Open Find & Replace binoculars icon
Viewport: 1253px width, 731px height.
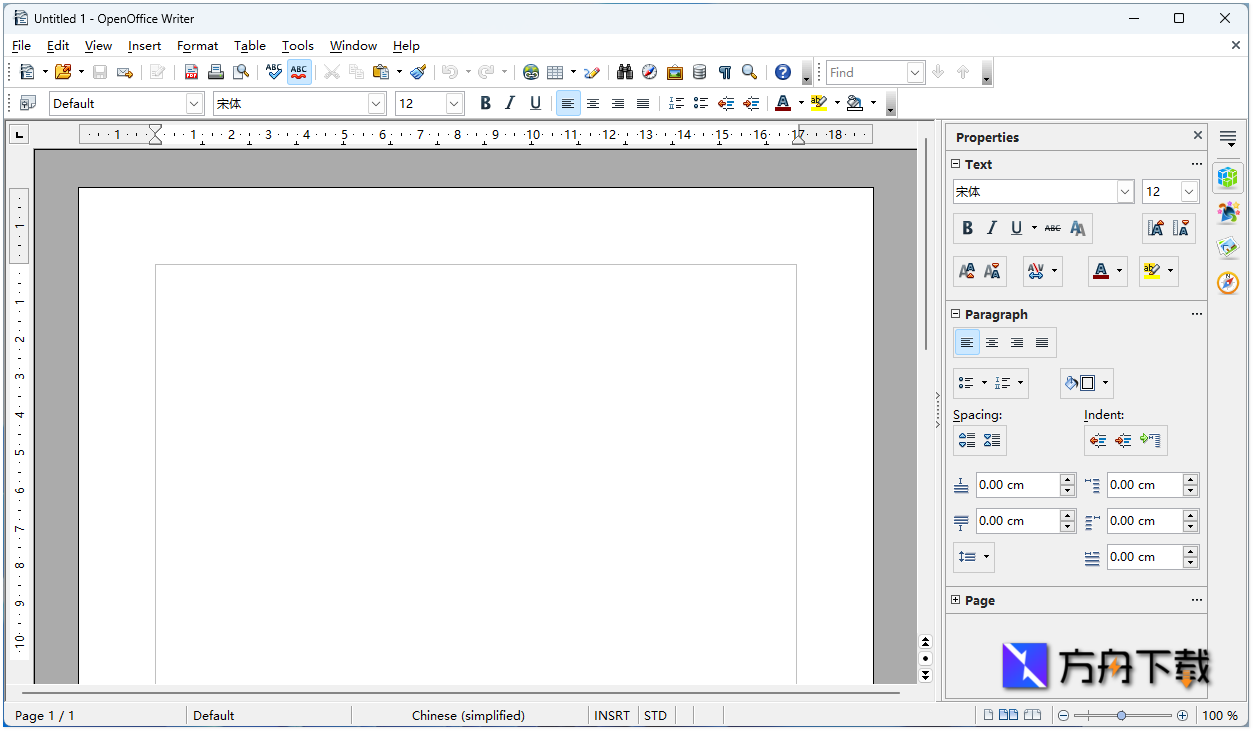[x=625, y=72]
